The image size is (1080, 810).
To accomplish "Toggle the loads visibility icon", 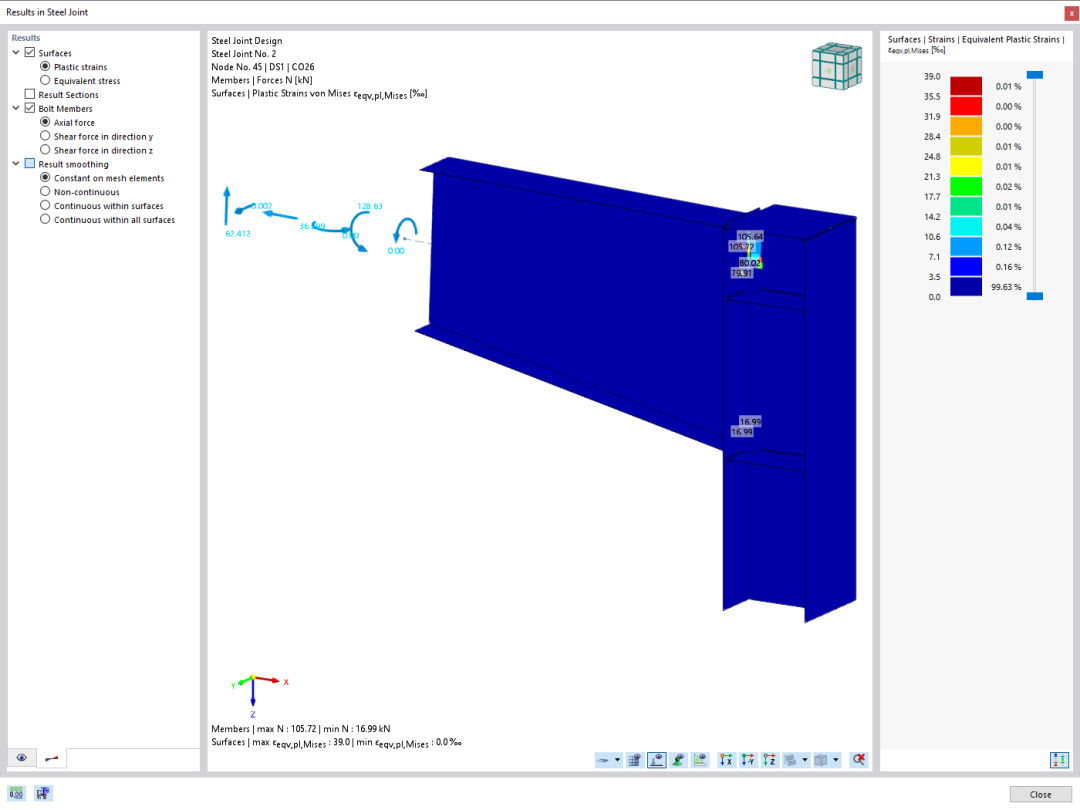I will [656, 760].
